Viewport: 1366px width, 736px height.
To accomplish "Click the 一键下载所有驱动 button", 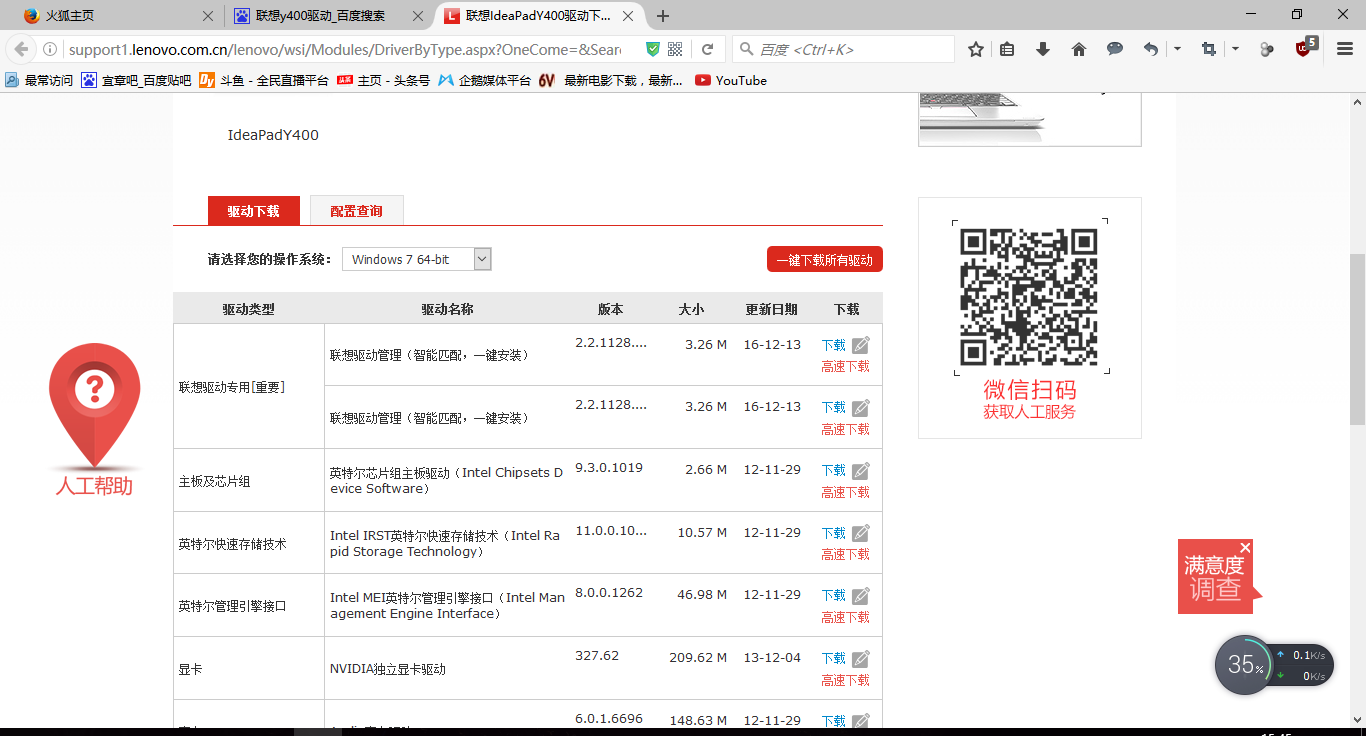I will [x=824, y=258].
